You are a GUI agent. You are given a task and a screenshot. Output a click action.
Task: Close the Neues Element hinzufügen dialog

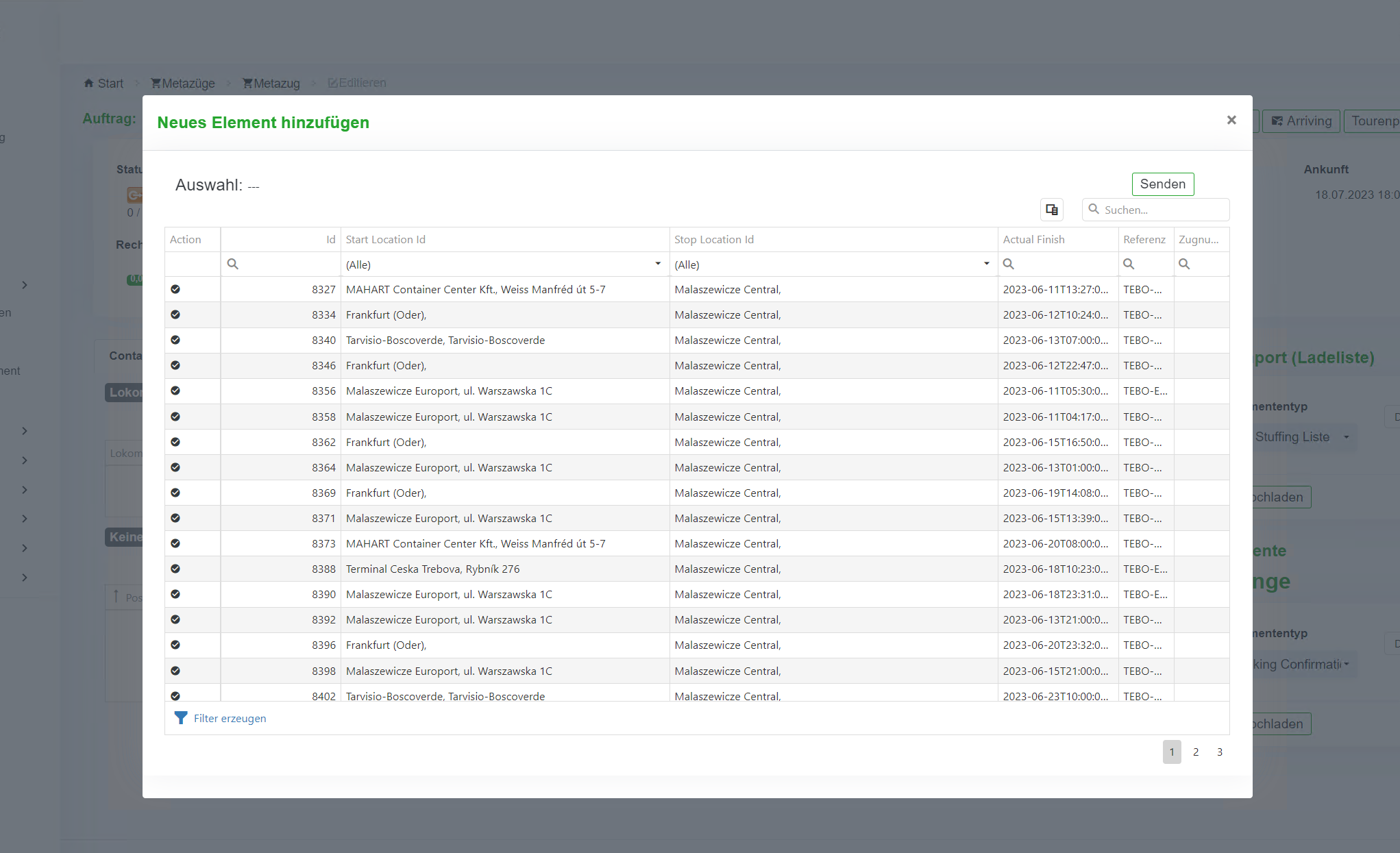coord(1231,121)
